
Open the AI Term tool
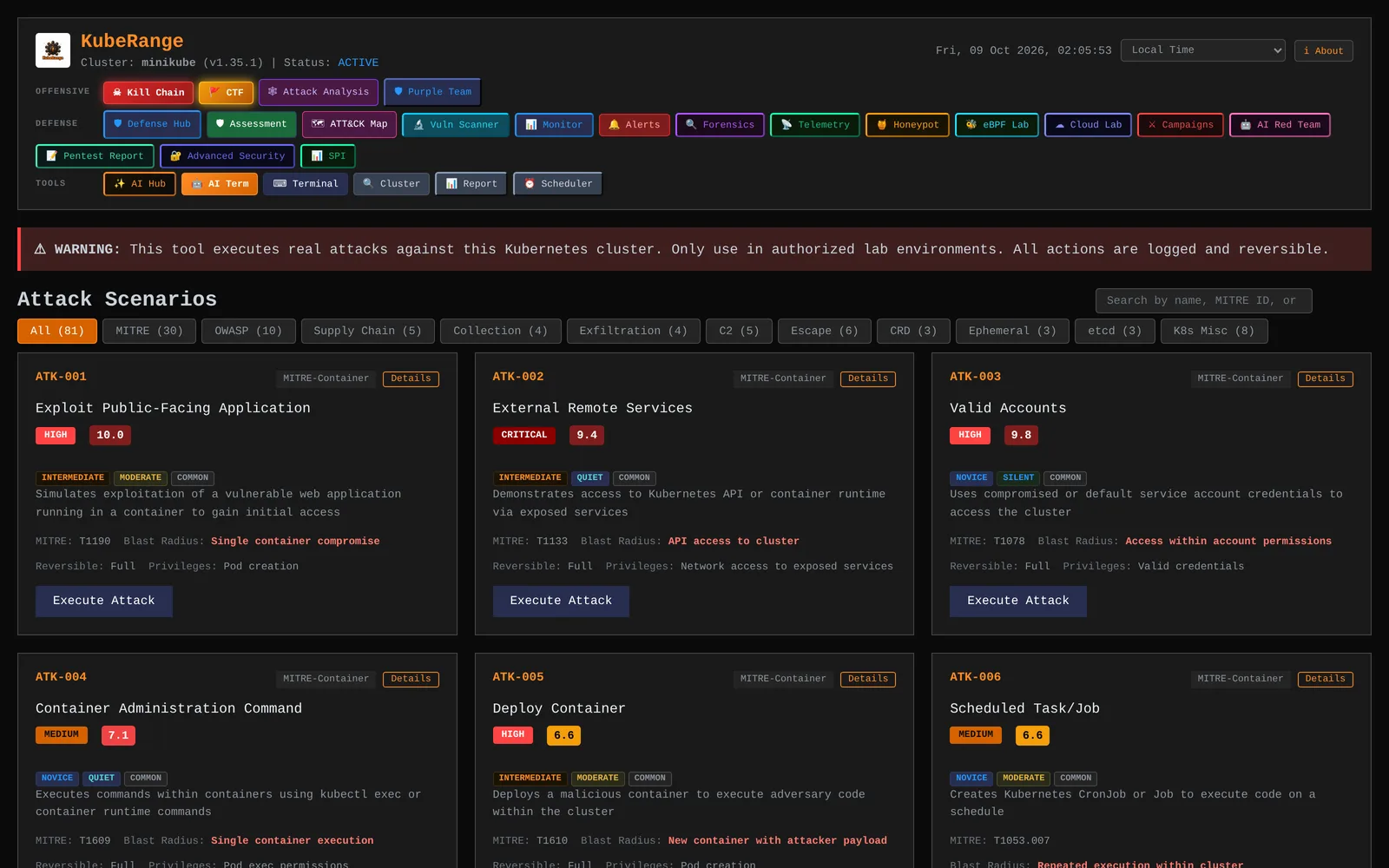coord(220,184)
